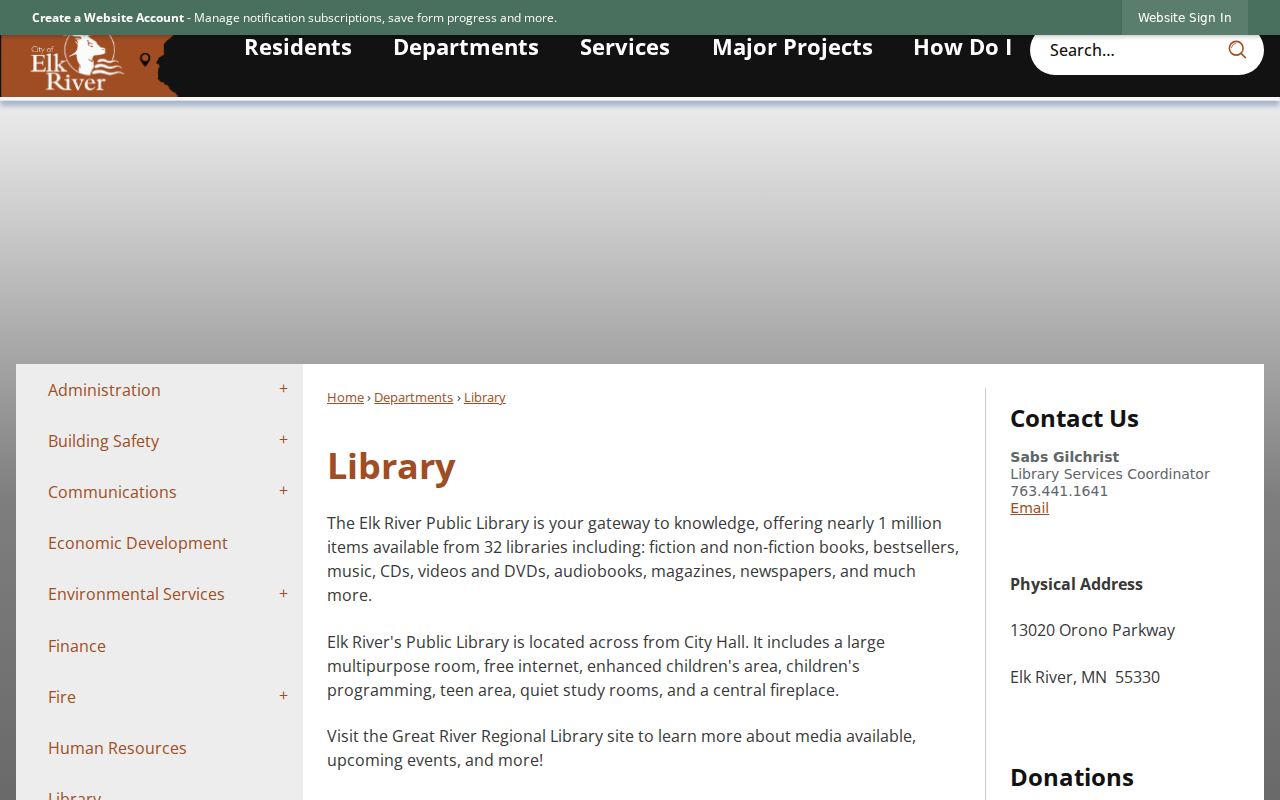Click the Physical Address label
This screenshot has height=800, width=1280.
[x=1076, y=584]
